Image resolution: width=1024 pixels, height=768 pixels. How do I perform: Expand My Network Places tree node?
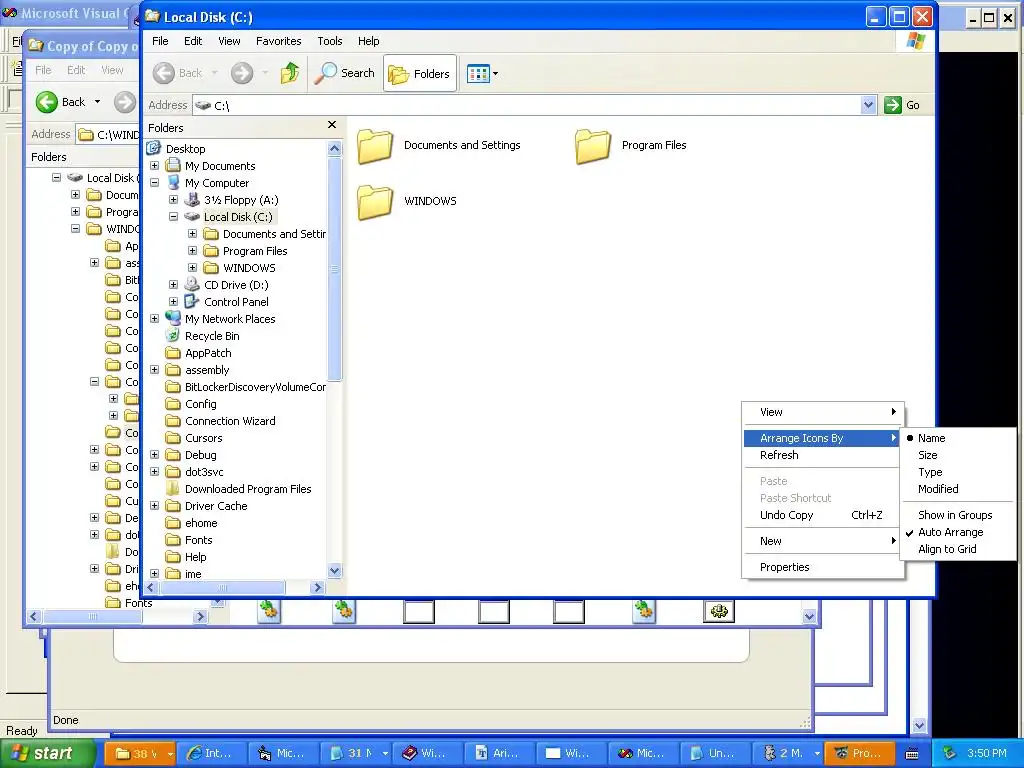pyautogui.click(x=155, y=319)
